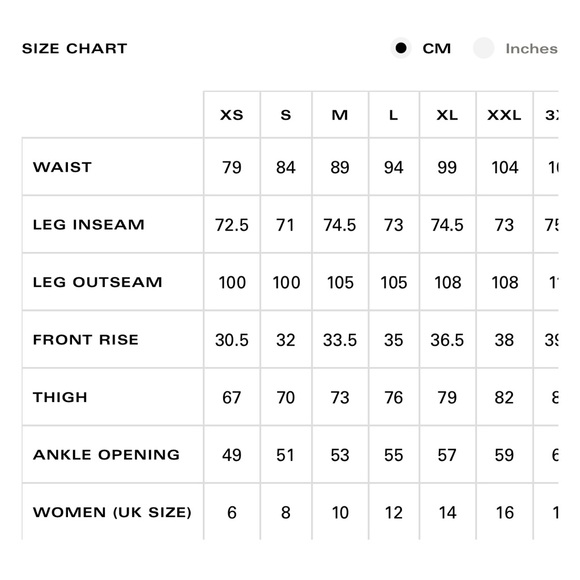This screenshot has height=580, width=580.
Task: Click the L size column header
Action: [394, 115]
